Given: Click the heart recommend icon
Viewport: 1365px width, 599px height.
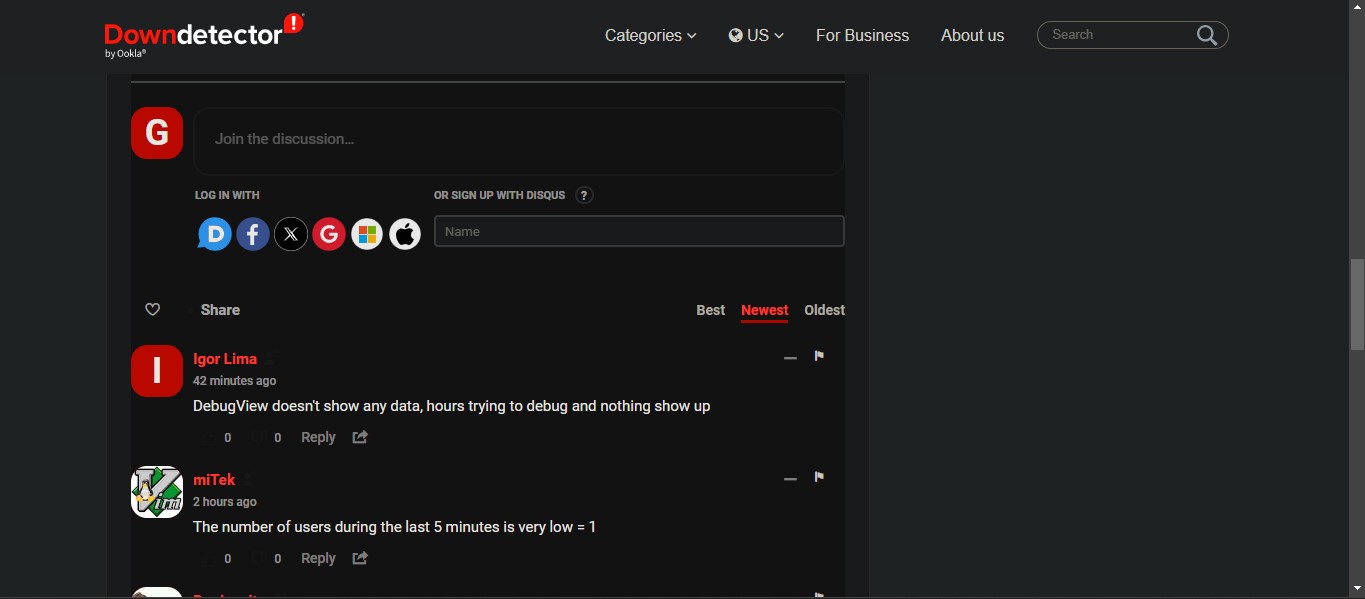Looking at the screenshot, I should click(x=153, y=310).
